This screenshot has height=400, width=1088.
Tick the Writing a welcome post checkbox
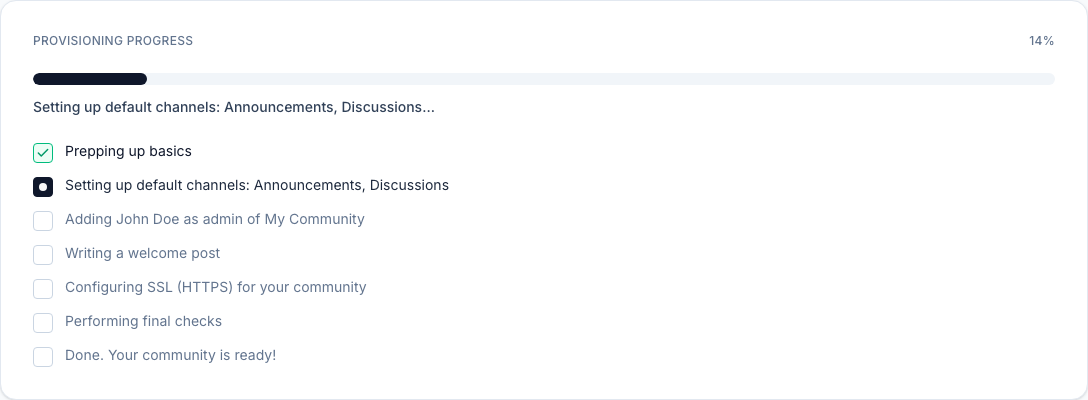coord(43,255)
